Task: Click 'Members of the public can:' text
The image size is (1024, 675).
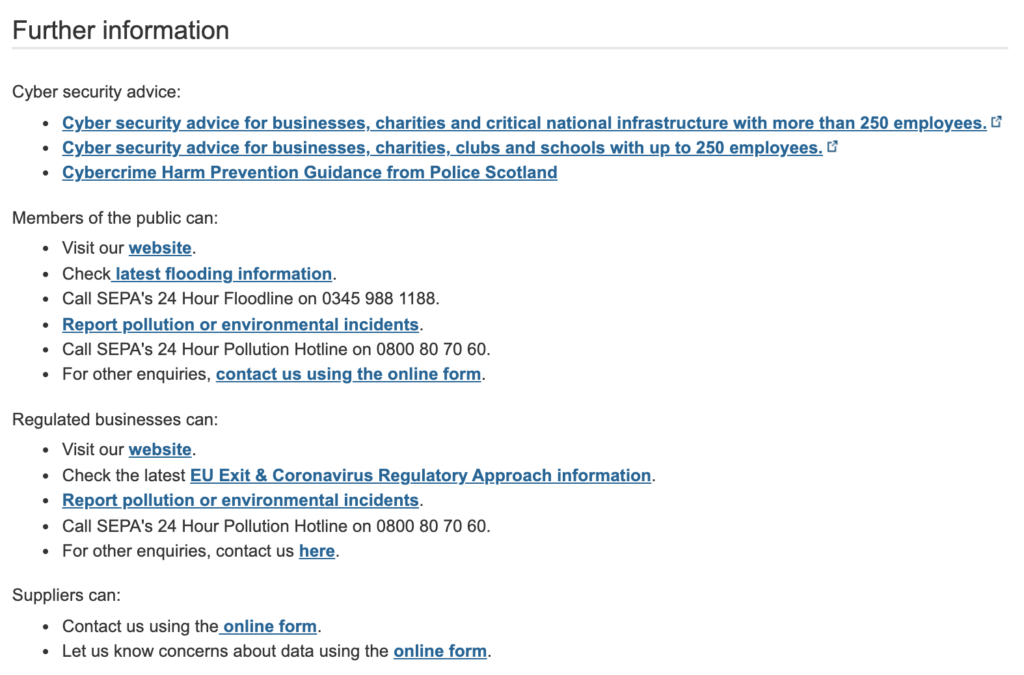Action: click(115, 218)
